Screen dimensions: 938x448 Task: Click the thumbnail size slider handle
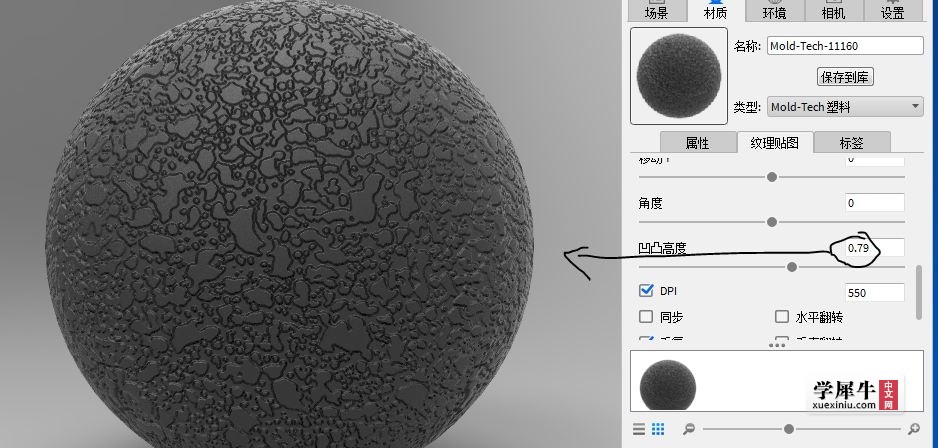pos(789,429)
